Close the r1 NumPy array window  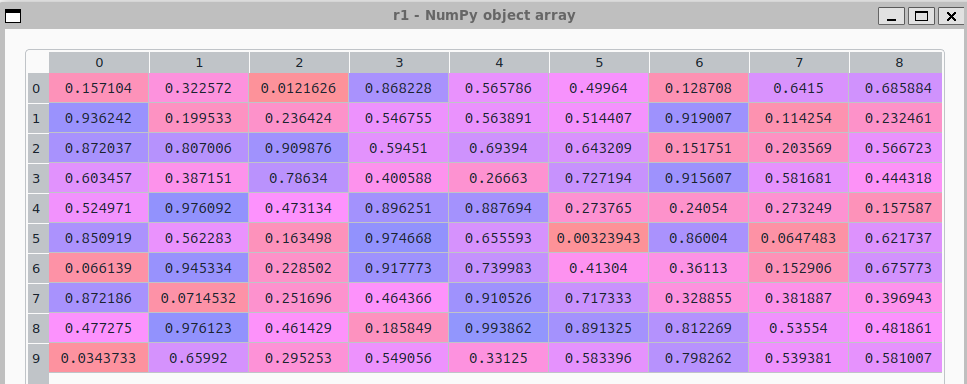[x=950, y=16]
